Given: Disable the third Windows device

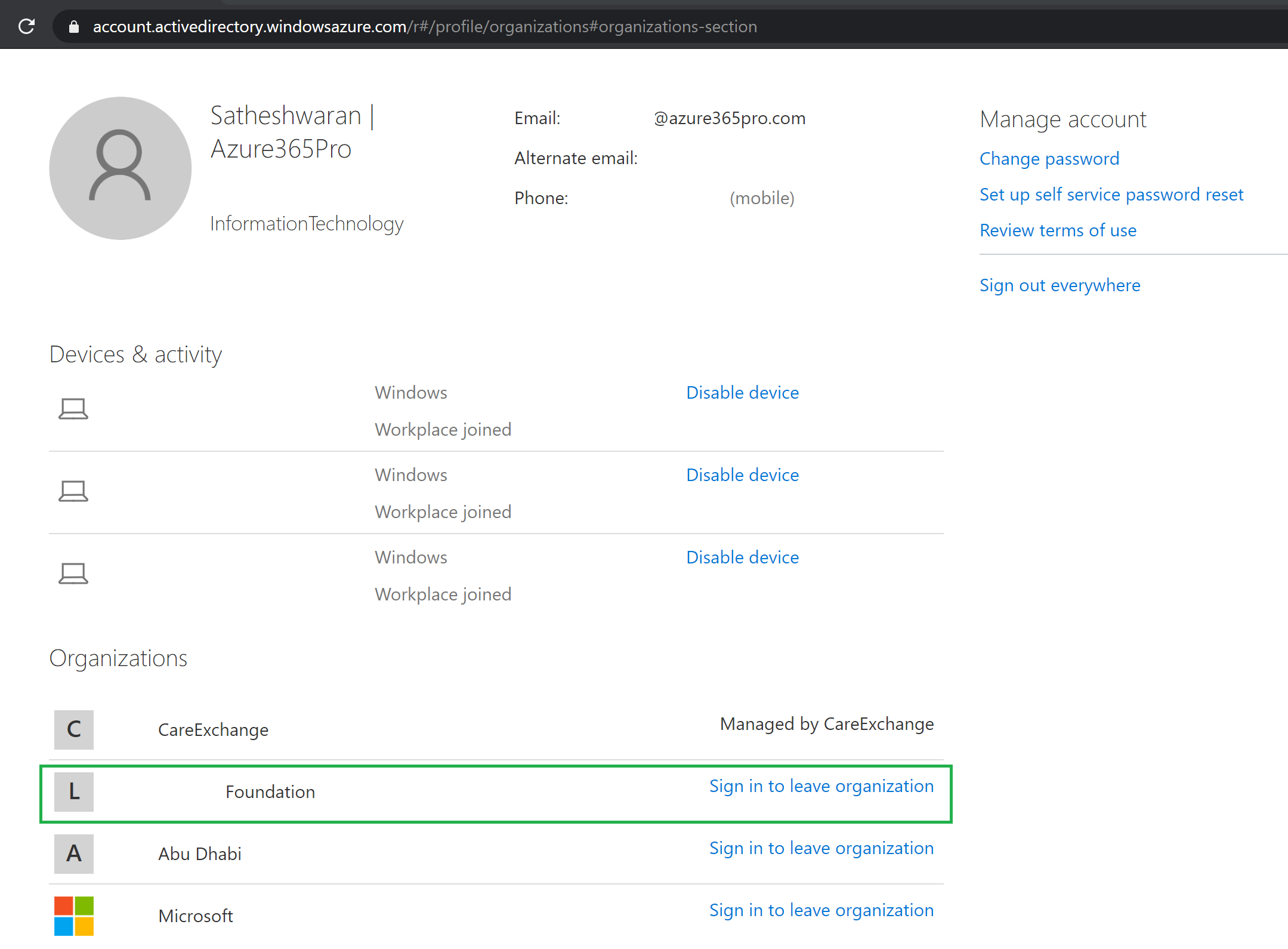Looking at the screenshot, I should 742,557.
